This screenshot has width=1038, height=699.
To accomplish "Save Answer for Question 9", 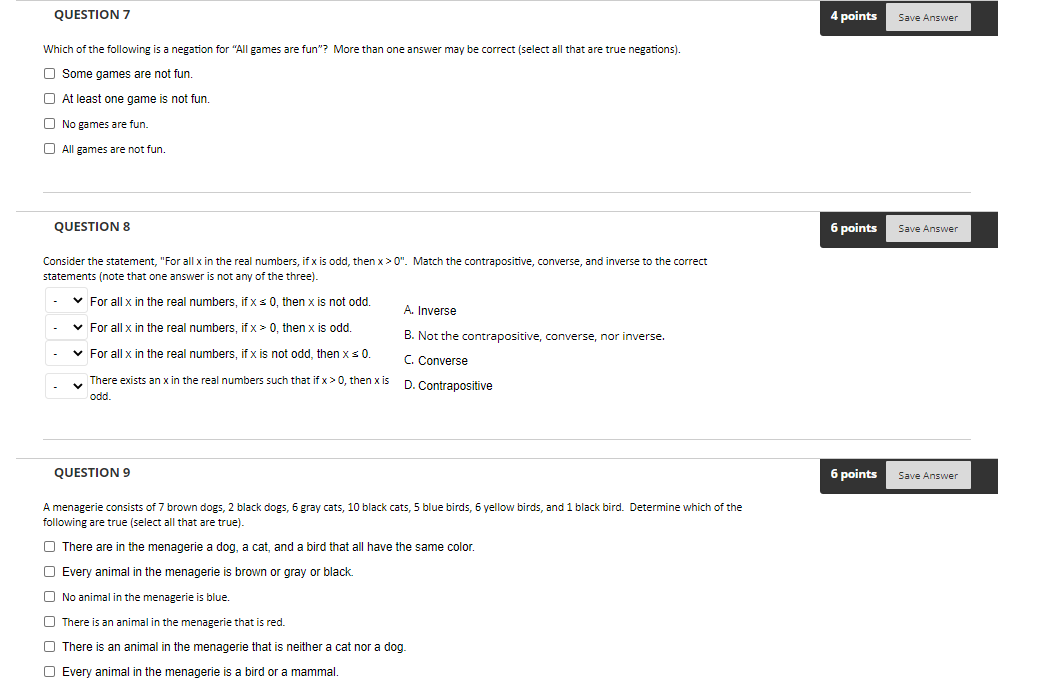I will tap(928, 475).
